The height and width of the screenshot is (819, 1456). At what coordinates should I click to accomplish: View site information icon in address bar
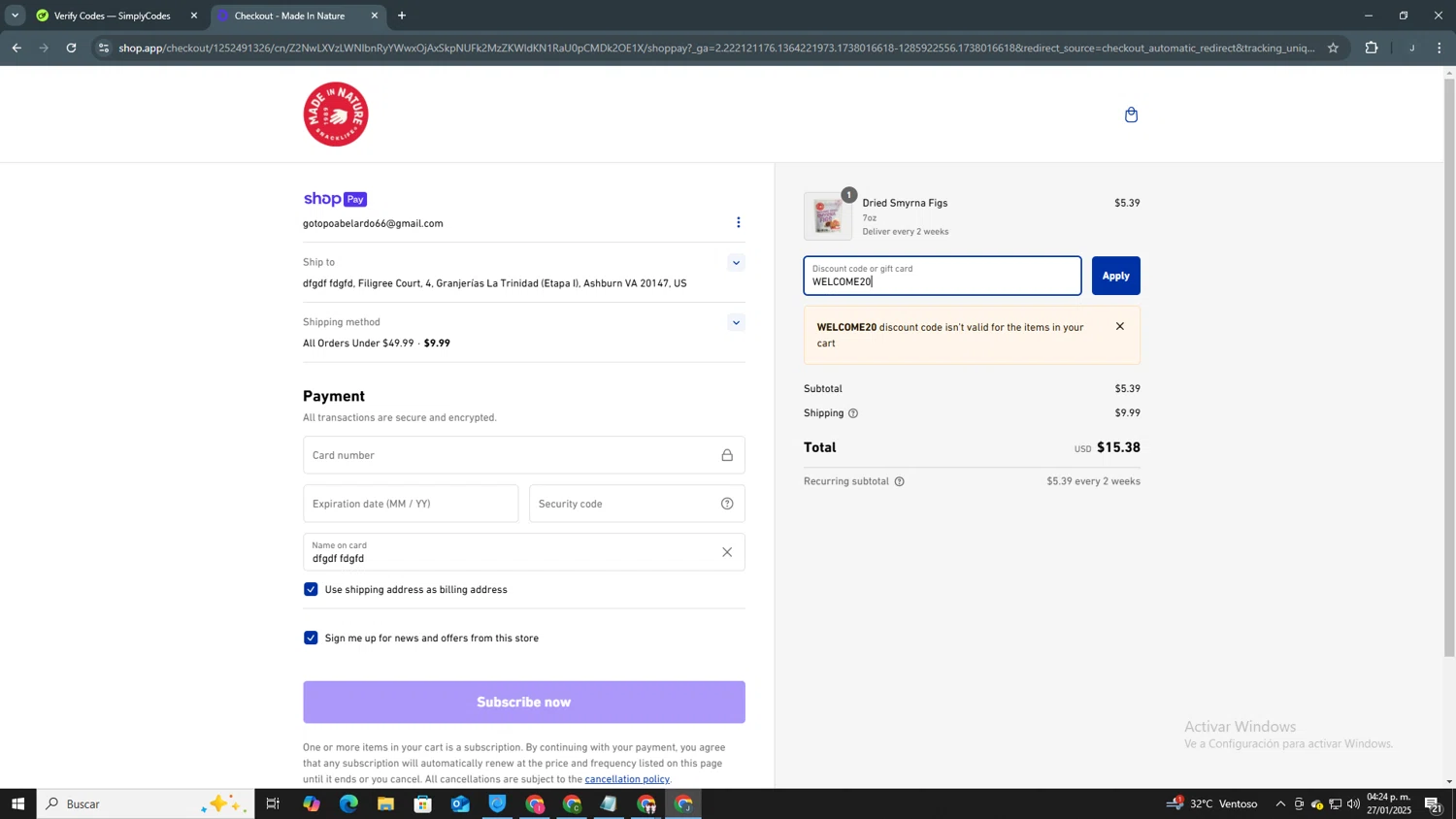coord(104,48)
